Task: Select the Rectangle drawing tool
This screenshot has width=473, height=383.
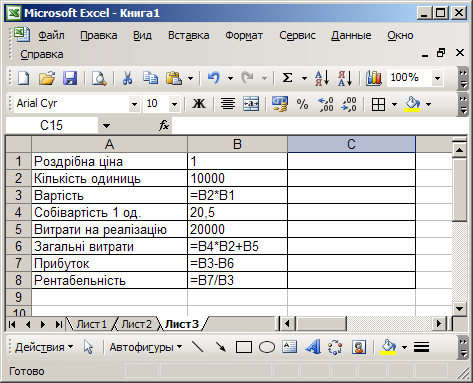Action: coord(244,347)
